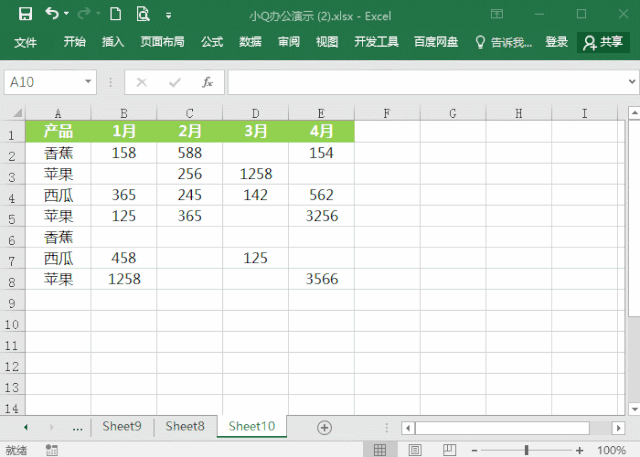Click the 4月 header cell

pyautogui.click(x=321, y=131)
